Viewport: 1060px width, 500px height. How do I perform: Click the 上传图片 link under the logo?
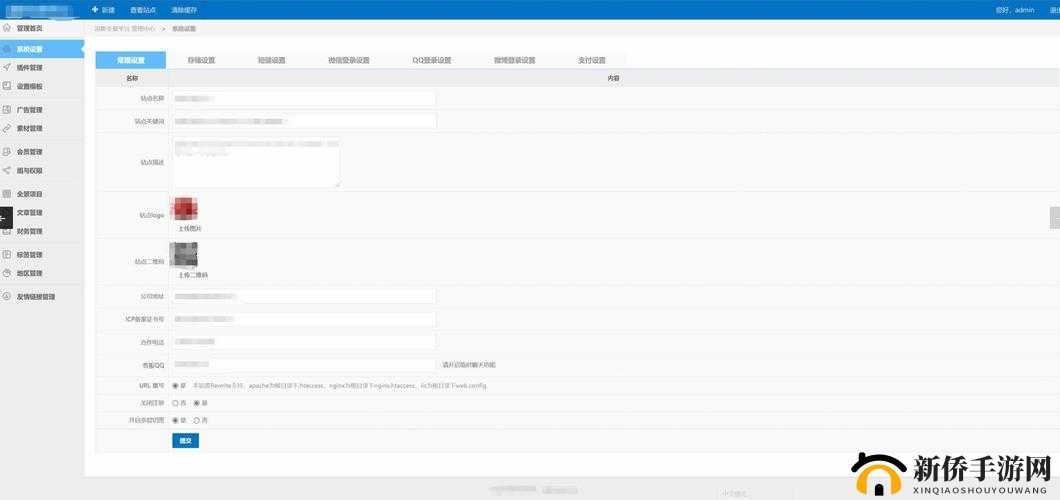189,228
